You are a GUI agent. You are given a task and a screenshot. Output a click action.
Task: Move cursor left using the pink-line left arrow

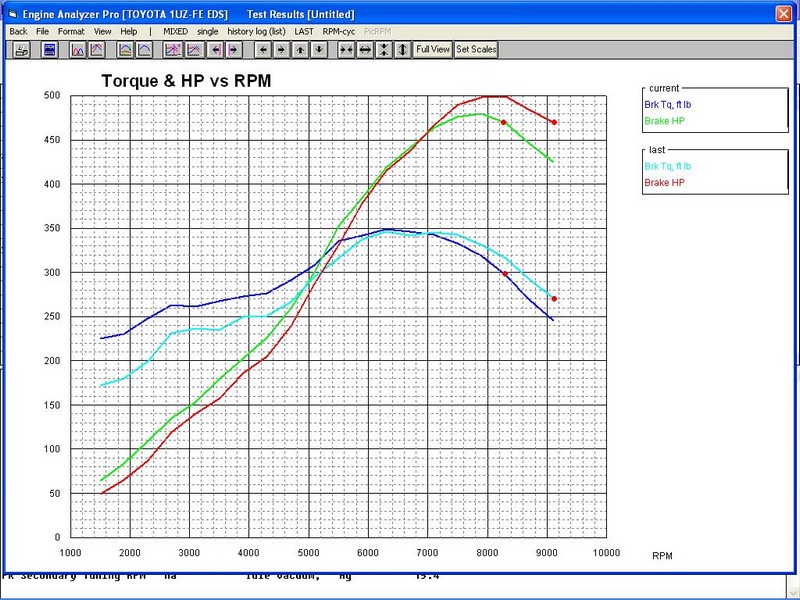pyautogui.click(x=215, y=49)
